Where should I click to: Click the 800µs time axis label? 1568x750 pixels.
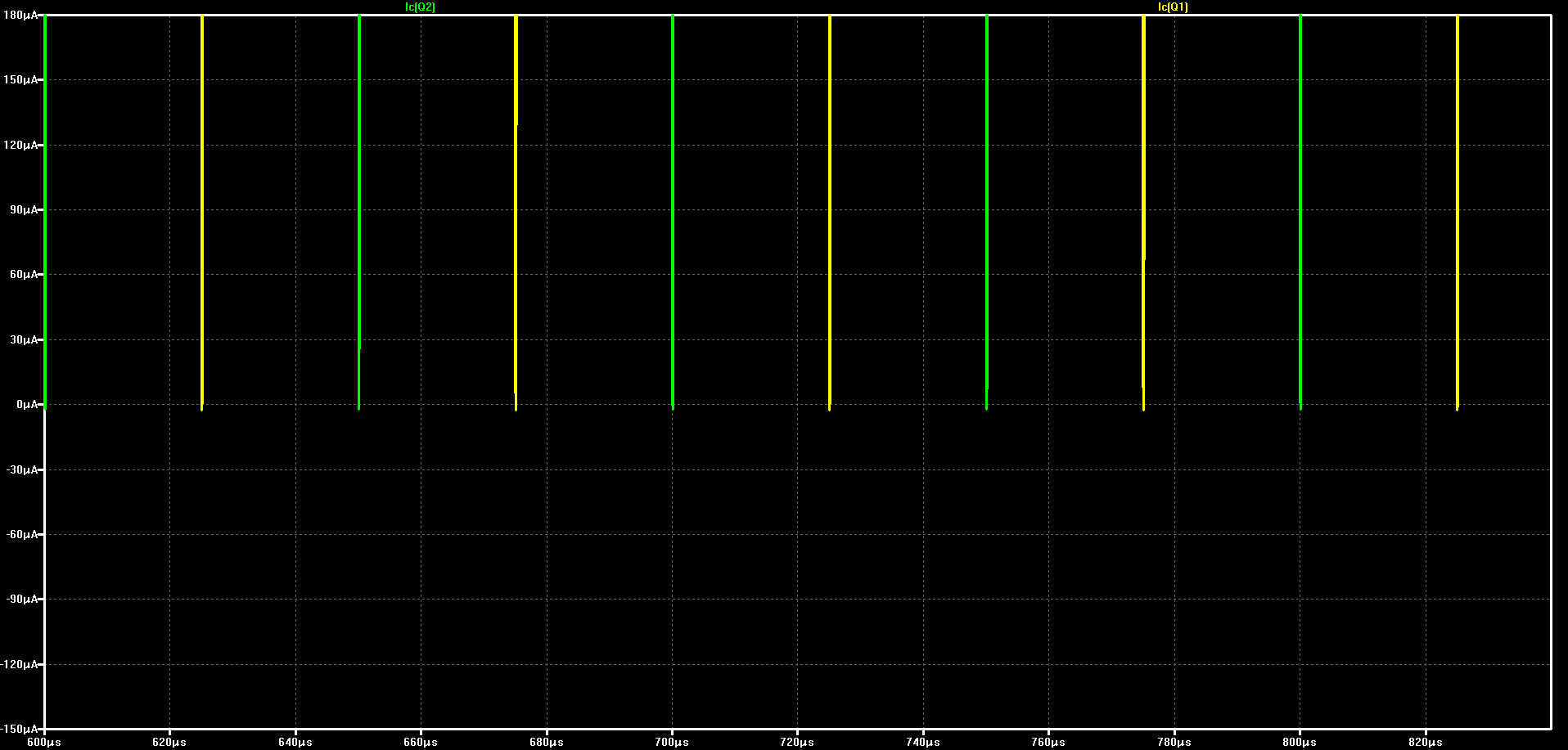[1300, 743]
